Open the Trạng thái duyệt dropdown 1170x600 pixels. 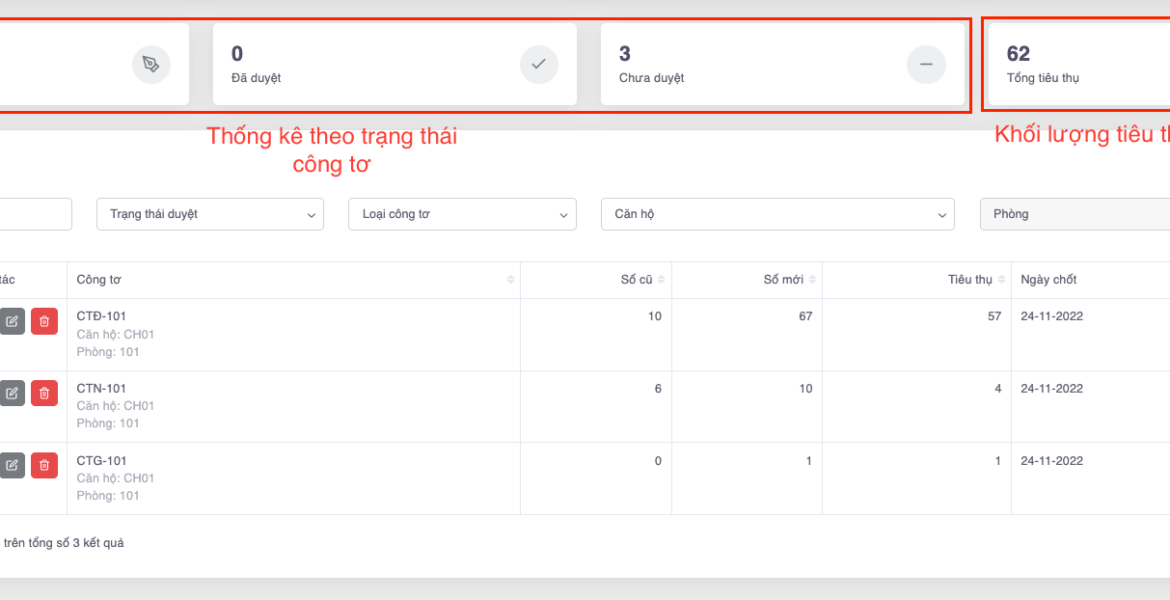(x=210, y=214)
